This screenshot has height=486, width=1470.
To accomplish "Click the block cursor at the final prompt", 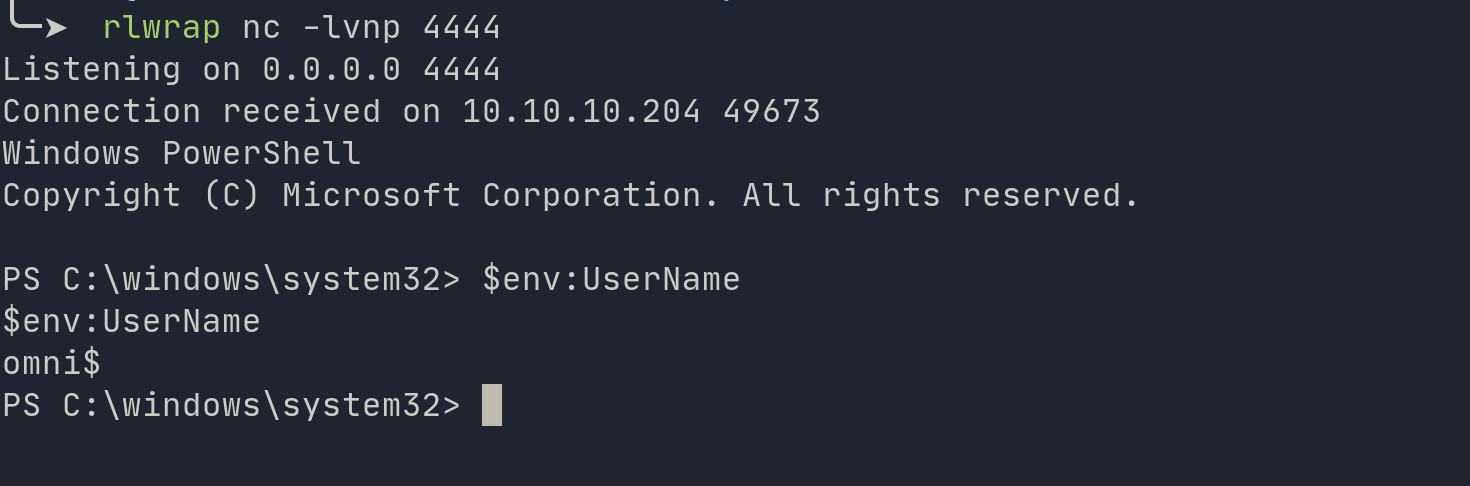I will (x=492, y=405).
